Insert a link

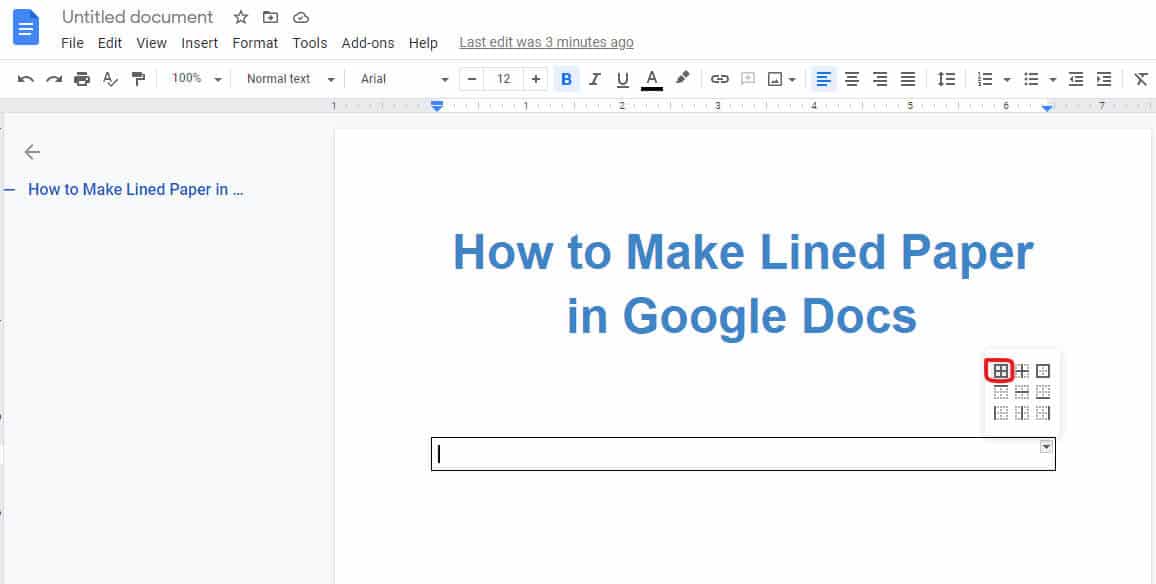tap(720, 79)
